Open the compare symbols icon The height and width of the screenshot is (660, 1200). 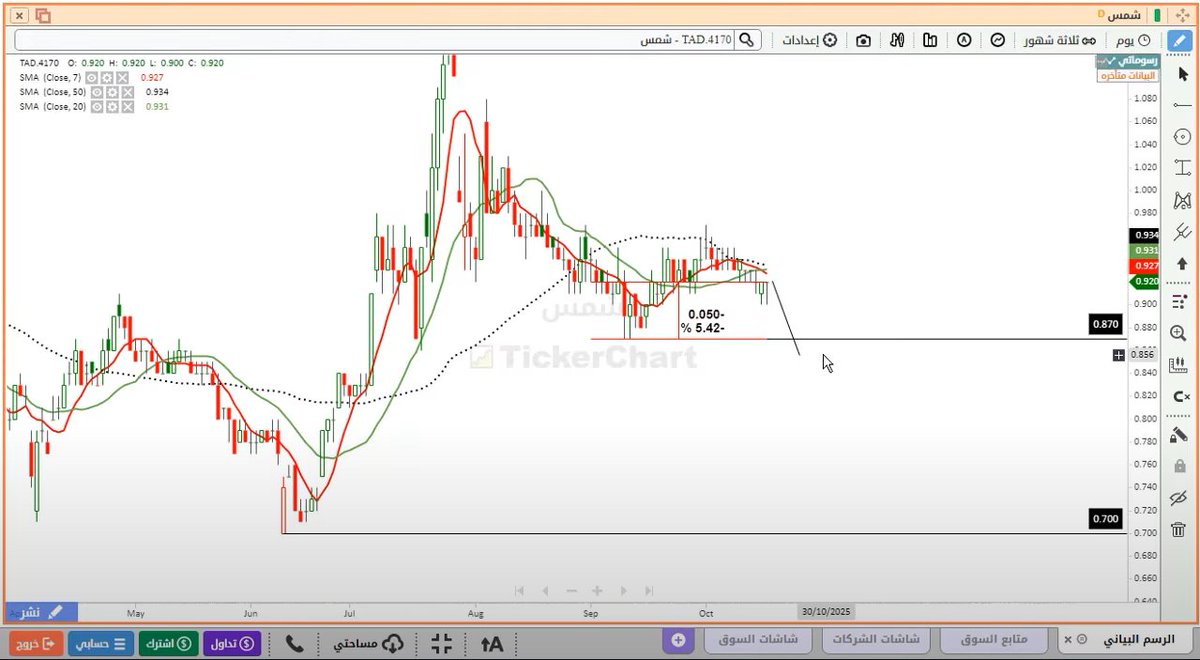[897, 40]
